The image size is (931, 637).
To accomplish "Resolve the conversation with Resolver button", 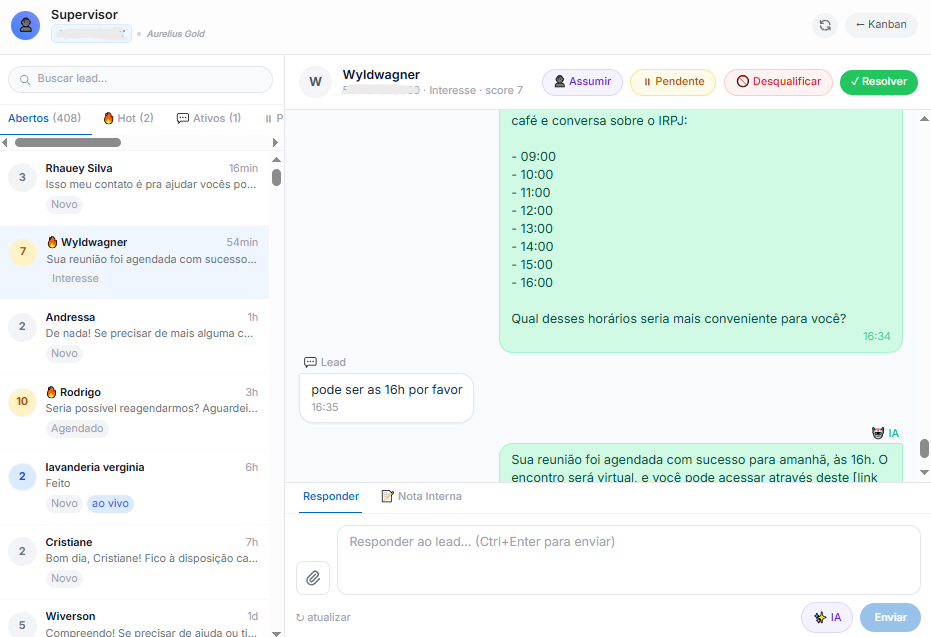I will [878, 82].
